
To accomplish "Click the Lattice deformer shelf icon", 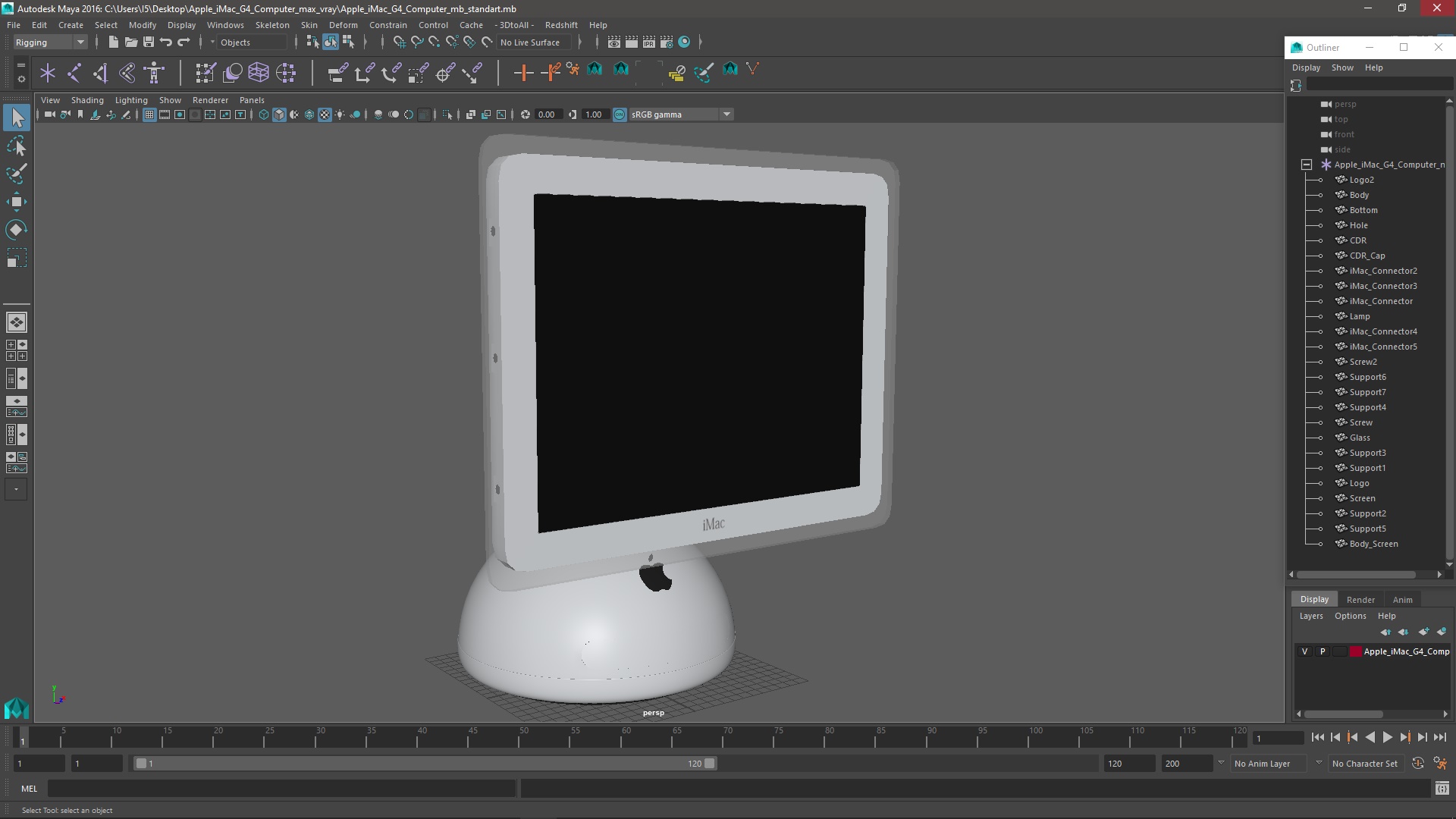I will click(x=259, y=73).
